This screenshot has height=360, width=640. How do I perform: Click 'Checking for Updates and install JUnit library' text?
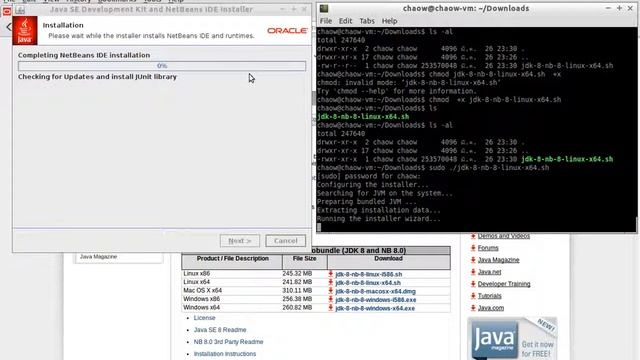(97, 77)
